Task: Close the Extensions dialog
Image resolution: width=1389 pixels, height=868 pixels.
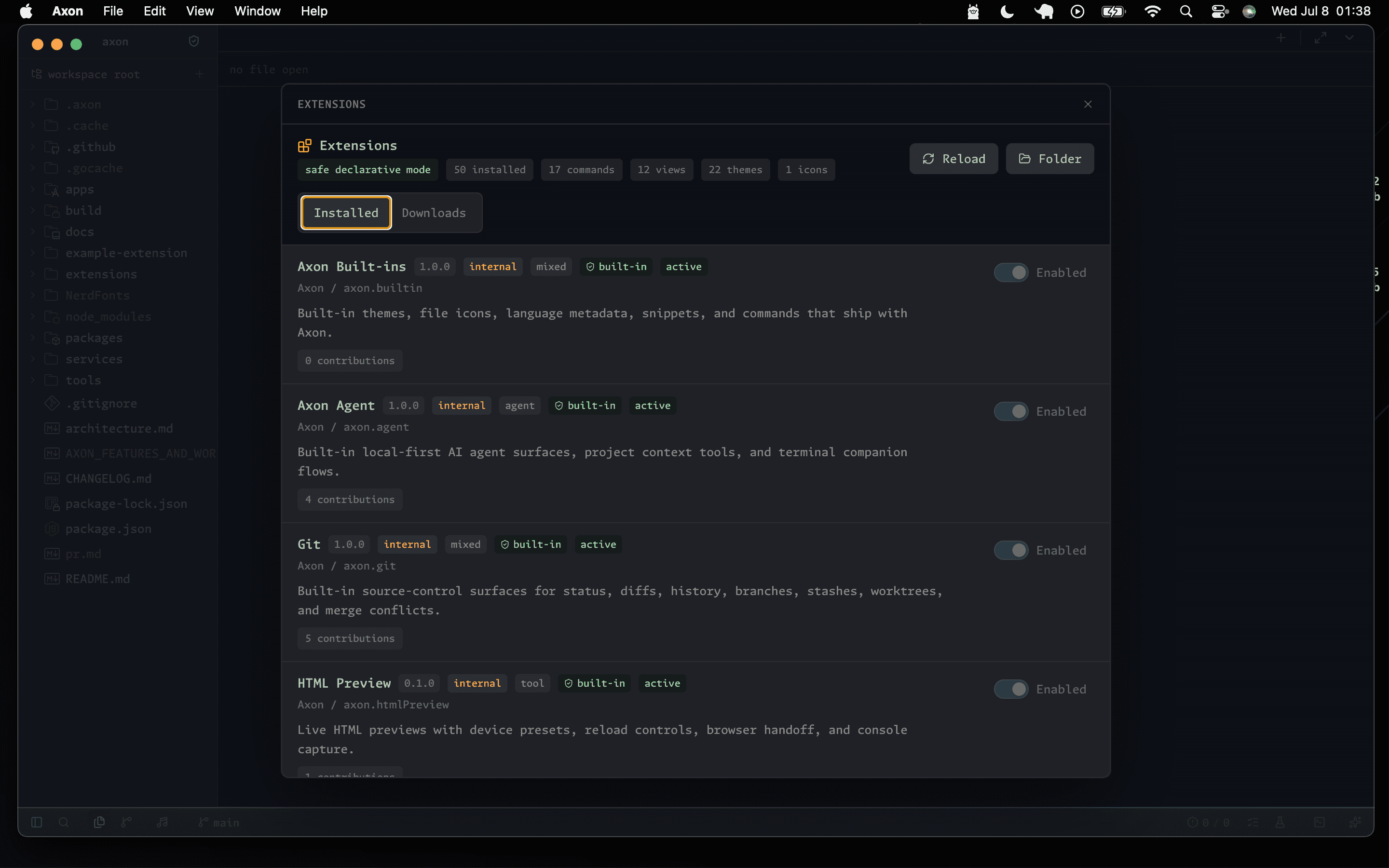Action: [x=1088, y=104]
